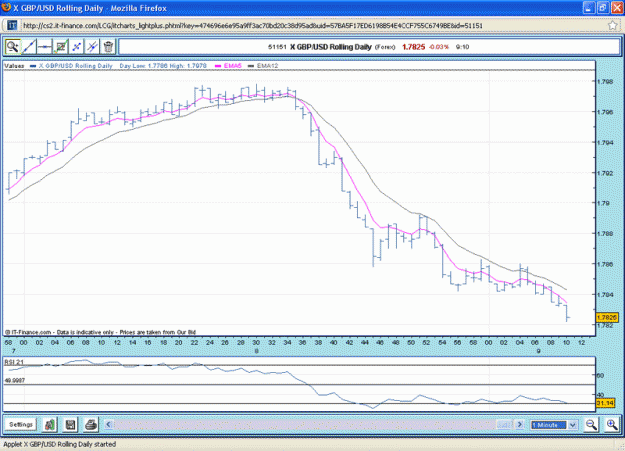Click the trade order icon next to Settings

(x=50, y=424)
